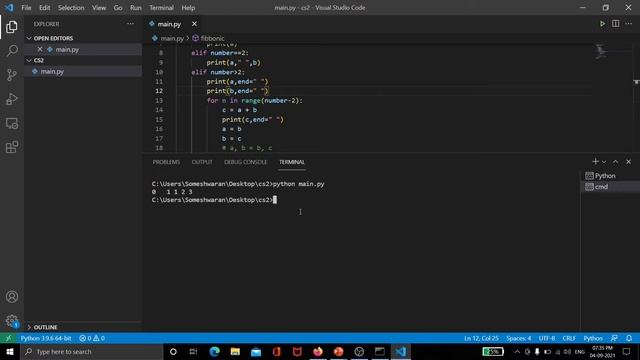Change indentation via Spaces: 4
Image resolution: width=640 pixels, height=360 pixels.
519,338
